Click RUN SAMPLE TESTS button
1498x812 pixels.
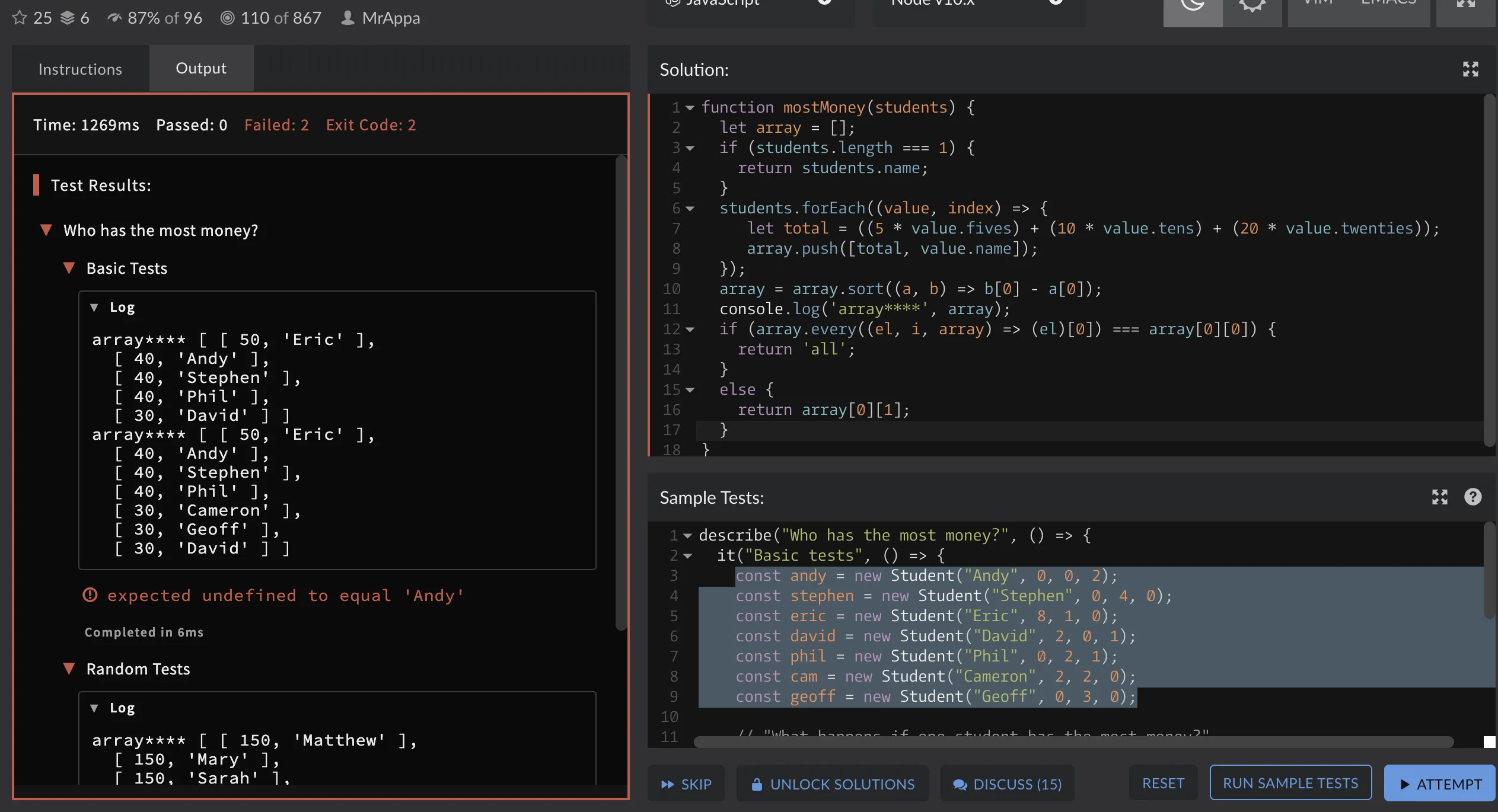pyautogui.click(x=1290, y=783)
